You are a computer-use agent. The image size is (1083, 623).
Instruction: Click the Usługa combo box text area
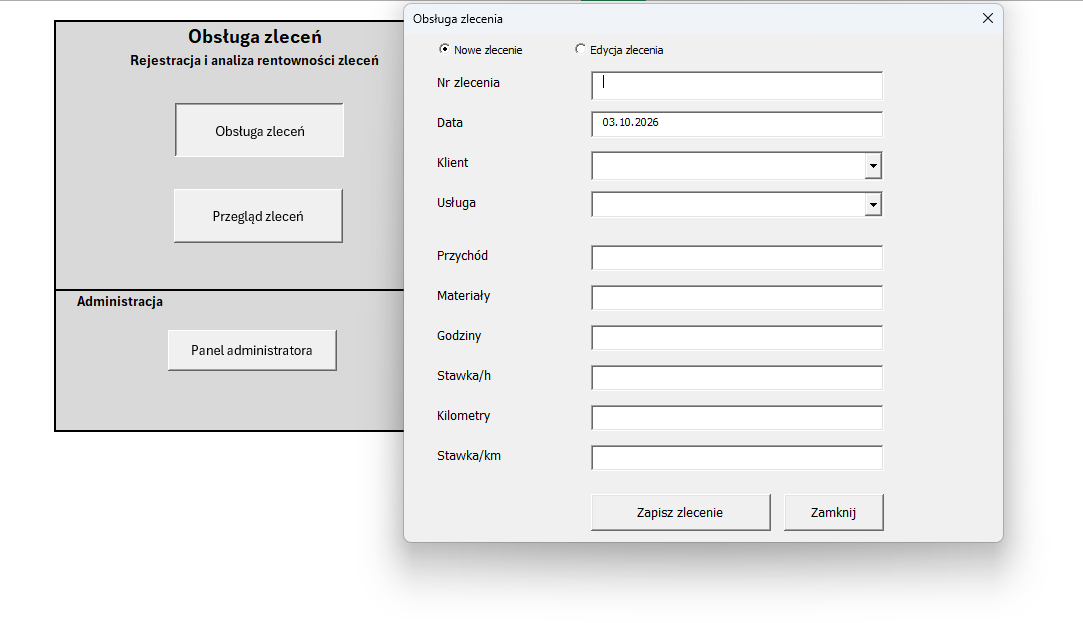tap(729, 204)
